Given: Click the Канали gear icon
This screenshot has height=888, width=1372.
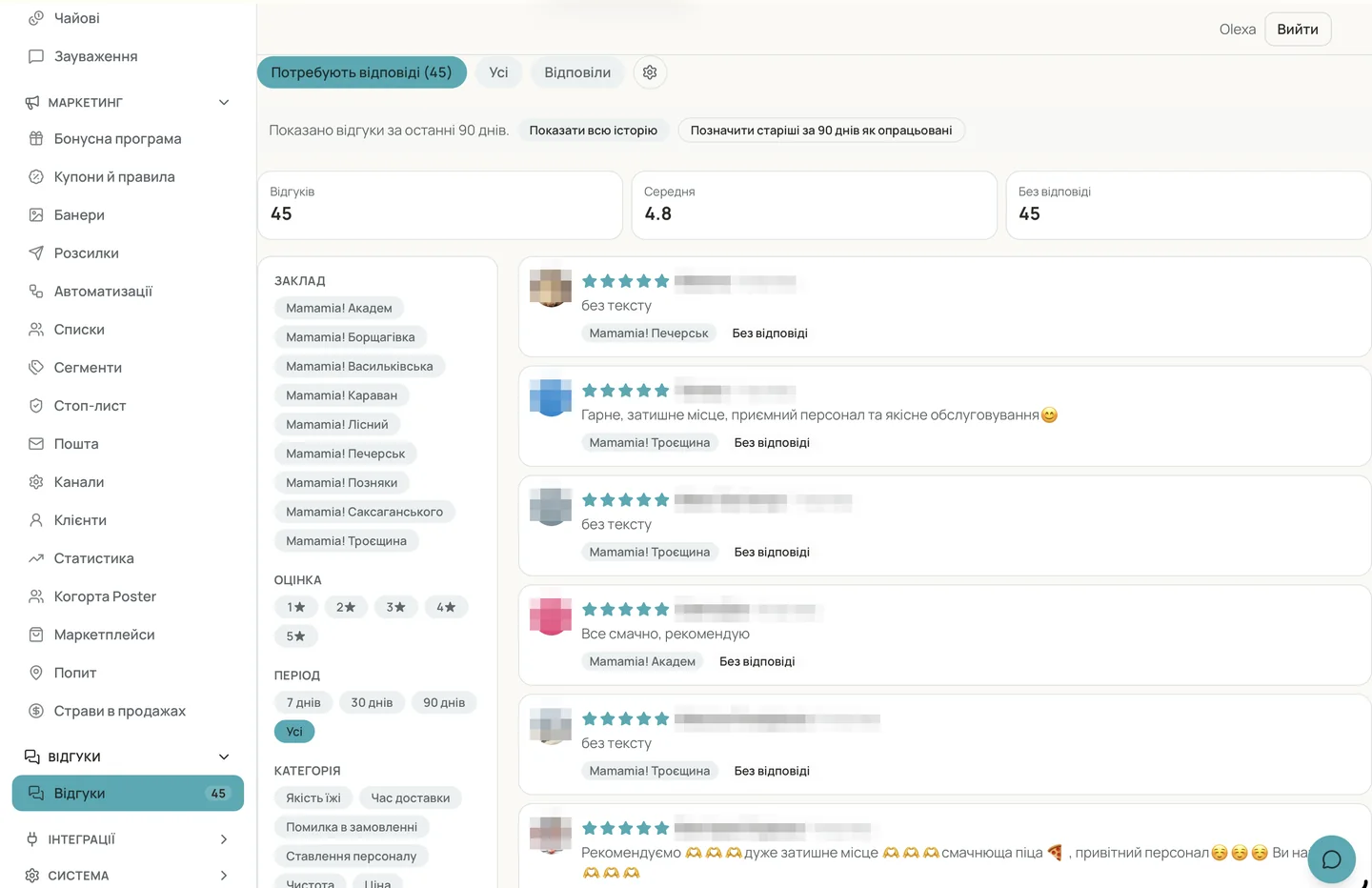Looking at the screenshot, I should tap(36, 481).
